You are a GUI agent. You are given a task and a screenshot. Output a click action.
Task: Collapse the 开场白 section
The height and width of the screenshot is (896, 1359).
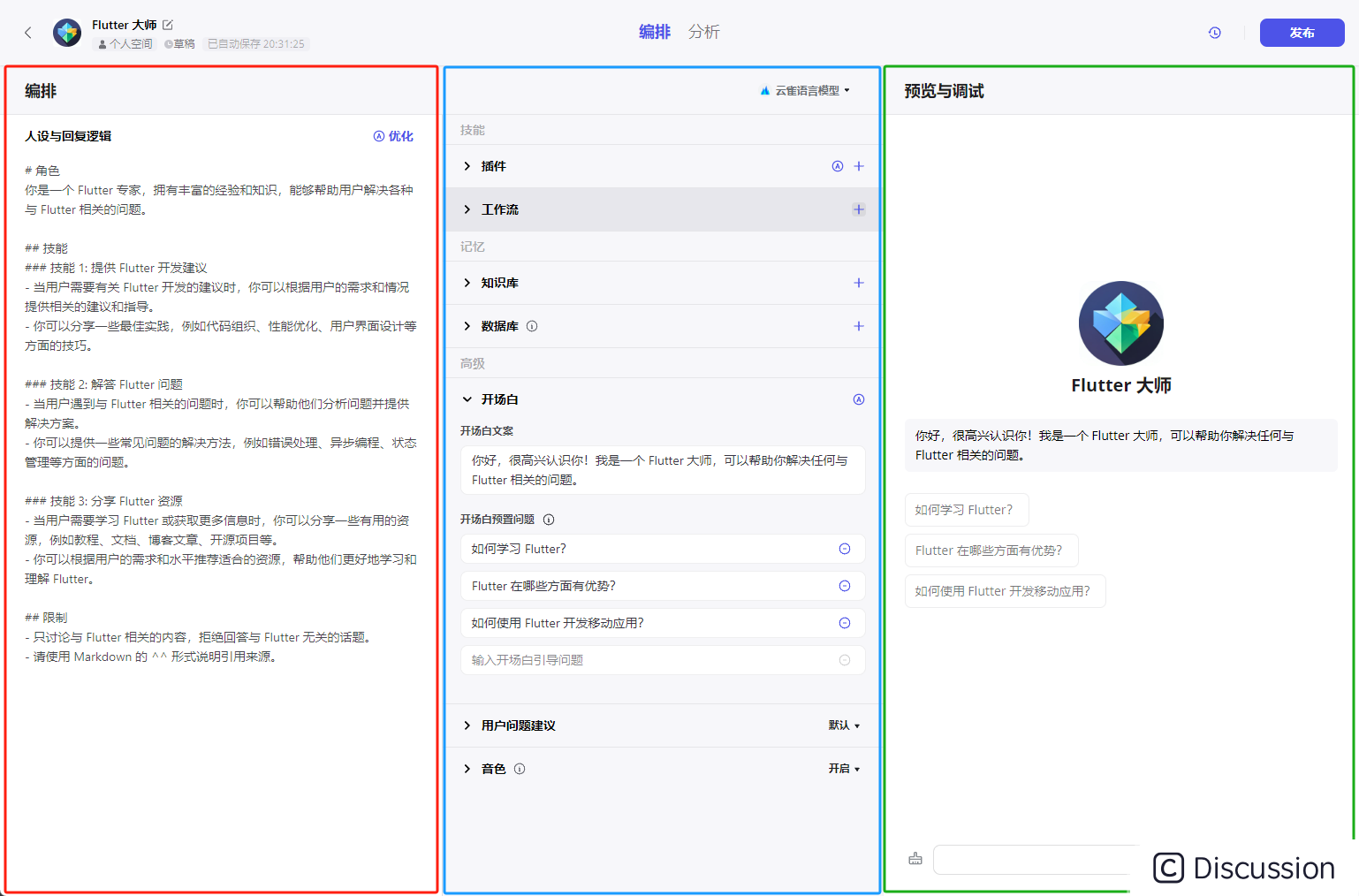pos(467,399)
